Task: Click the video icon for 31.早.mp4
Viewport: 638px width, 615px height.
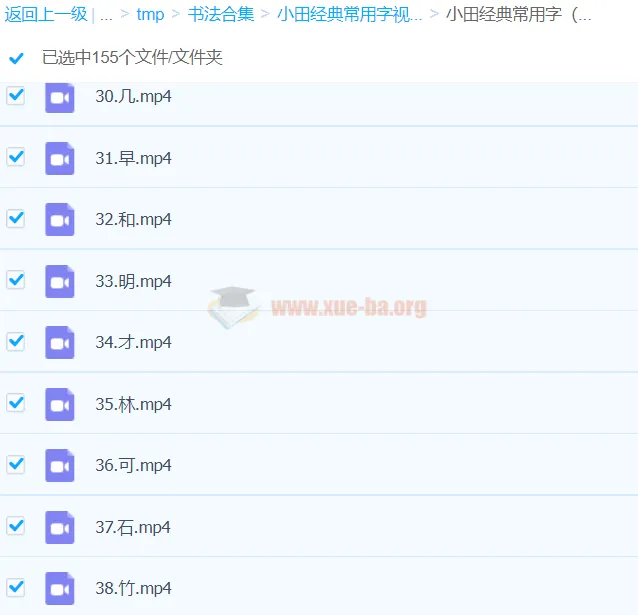Action: 60,158
